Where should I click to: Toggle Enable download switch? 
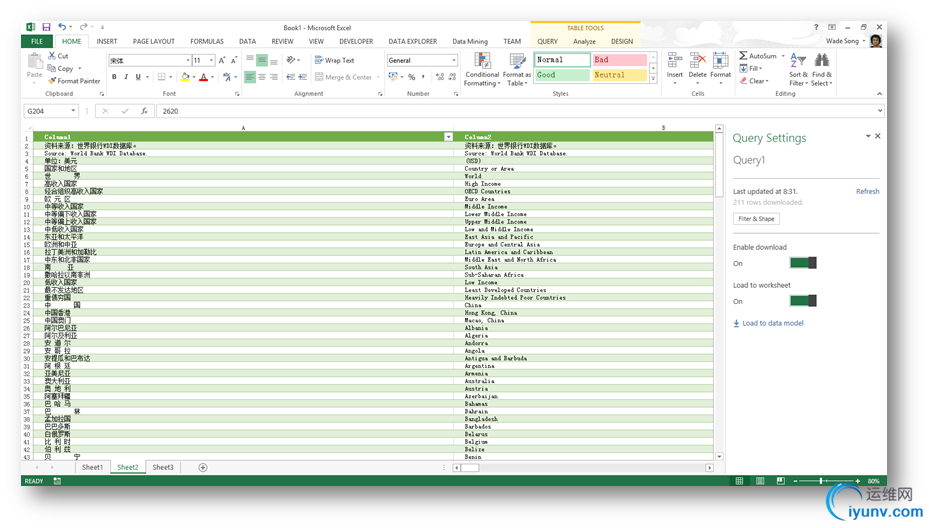point(803,263)
